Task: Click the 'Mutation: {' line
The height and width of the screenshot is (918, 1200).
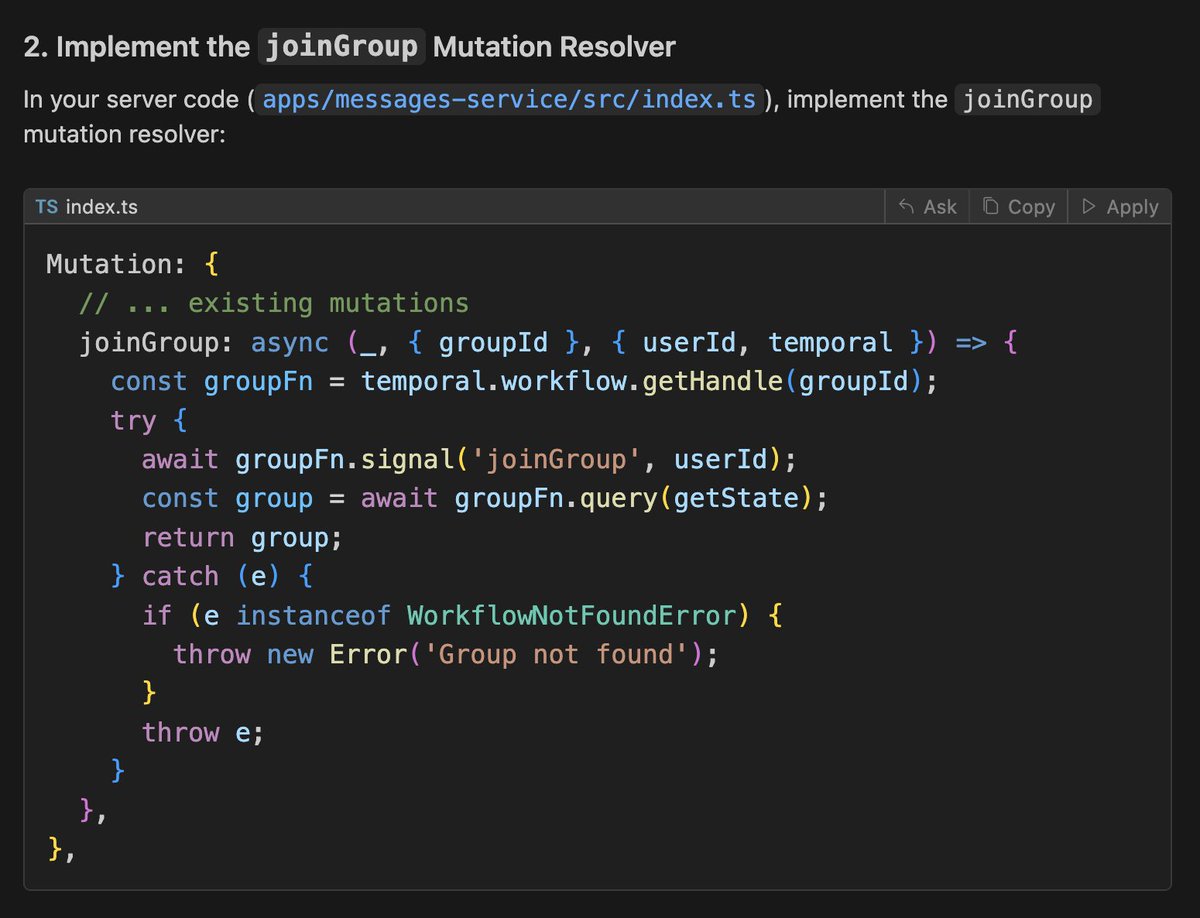Action: pyautogui.click(x=132, y=264)
